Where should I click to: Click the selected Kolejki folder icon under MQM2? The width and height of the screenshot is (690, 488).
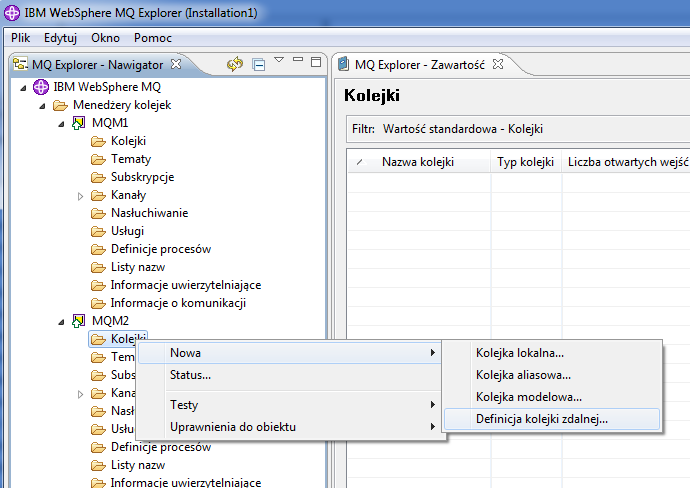98,340
